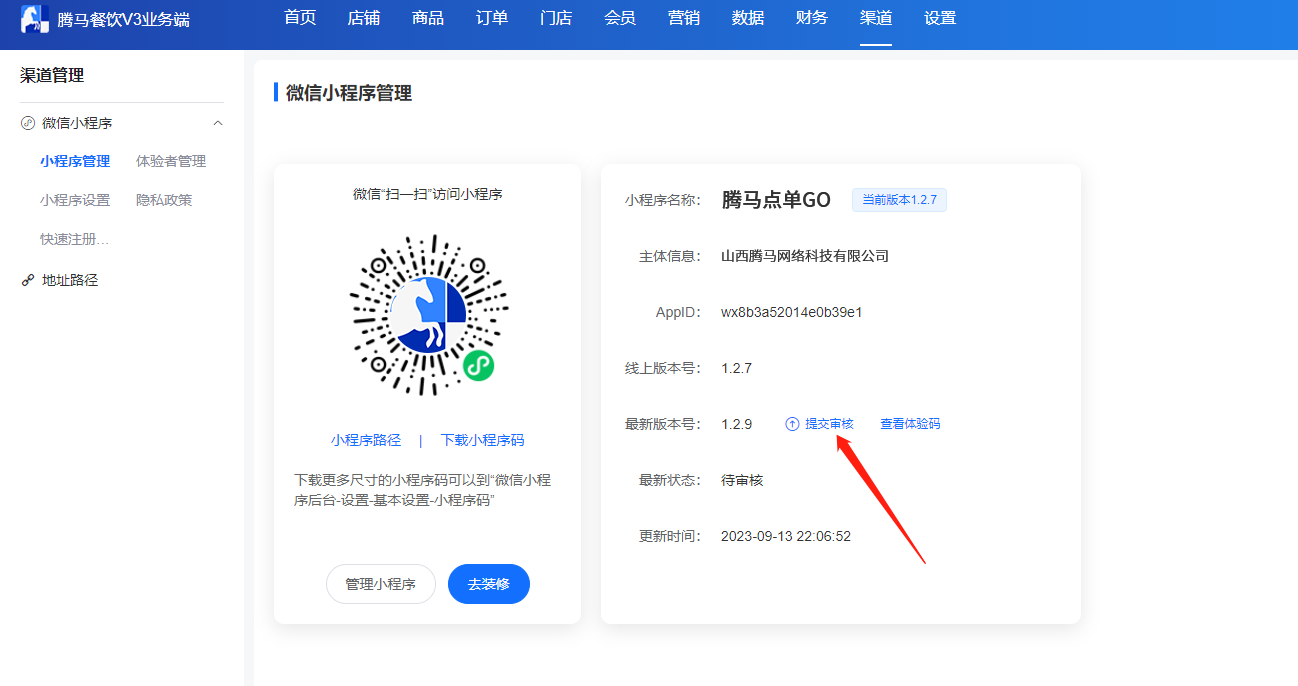Click the 最新状态 field label
Image resolution: width=1298 pixels, height=686 pixels.
click(670, 480)
